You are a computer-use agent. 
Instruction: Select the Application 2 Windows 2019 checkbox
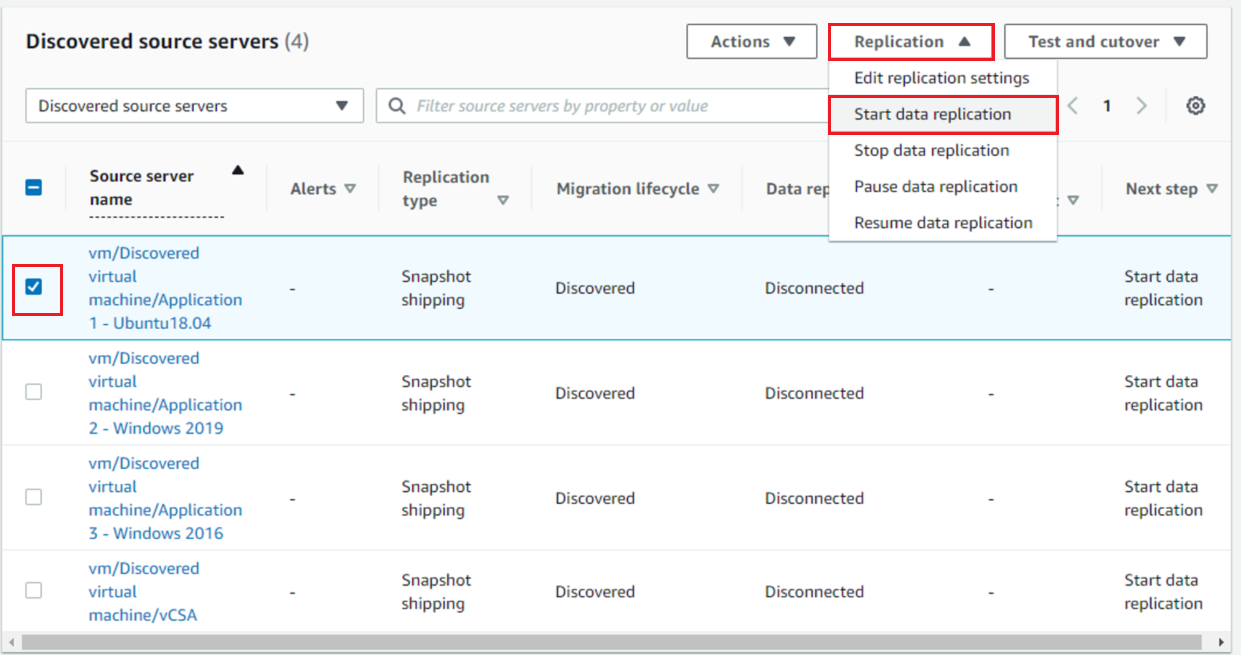[x=33, y=392]
